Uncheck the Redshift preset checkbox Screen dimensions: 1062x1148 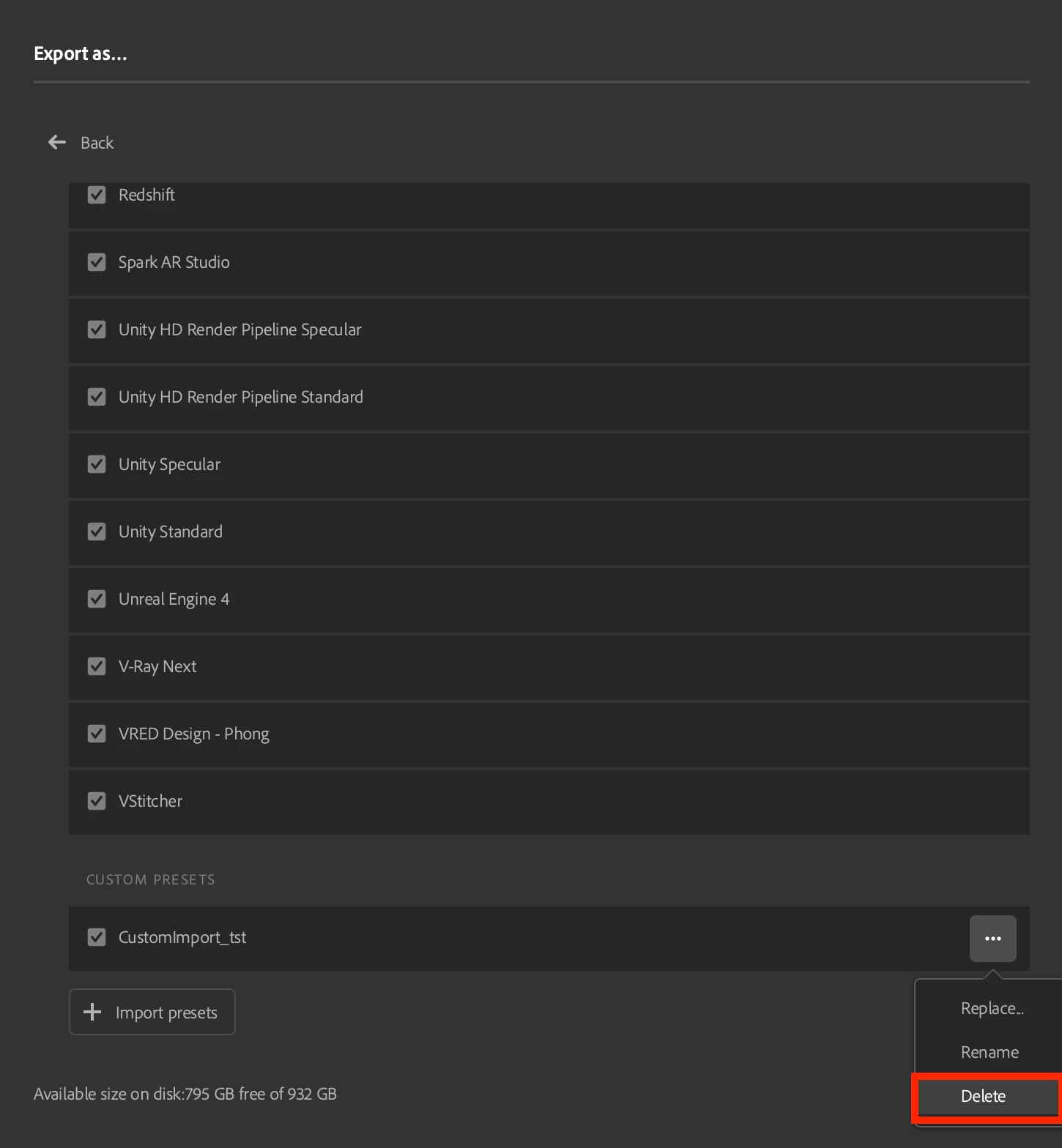click(x=97, y=195)
